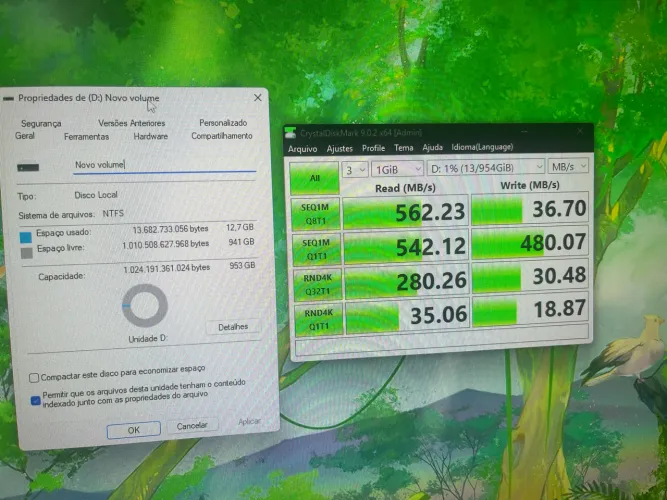Click the 'Write (MB/s)' column header
The width and height of the screenshot is (667, 500).
coord(530,185)
